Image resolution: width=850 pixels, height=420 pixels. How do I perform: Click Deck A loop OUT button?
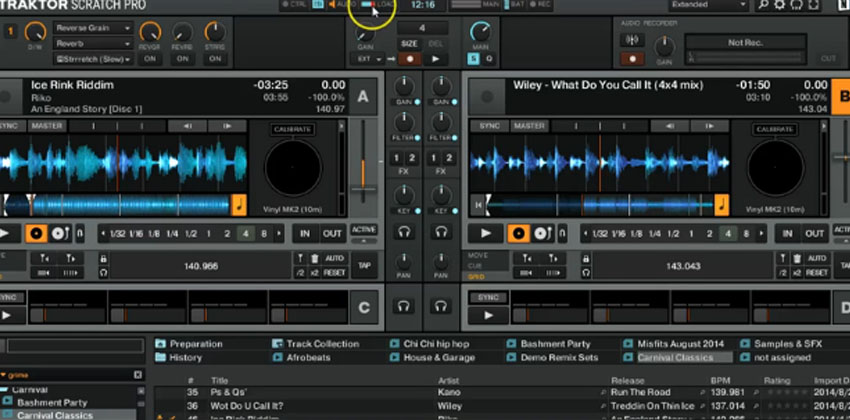(332, 234)
